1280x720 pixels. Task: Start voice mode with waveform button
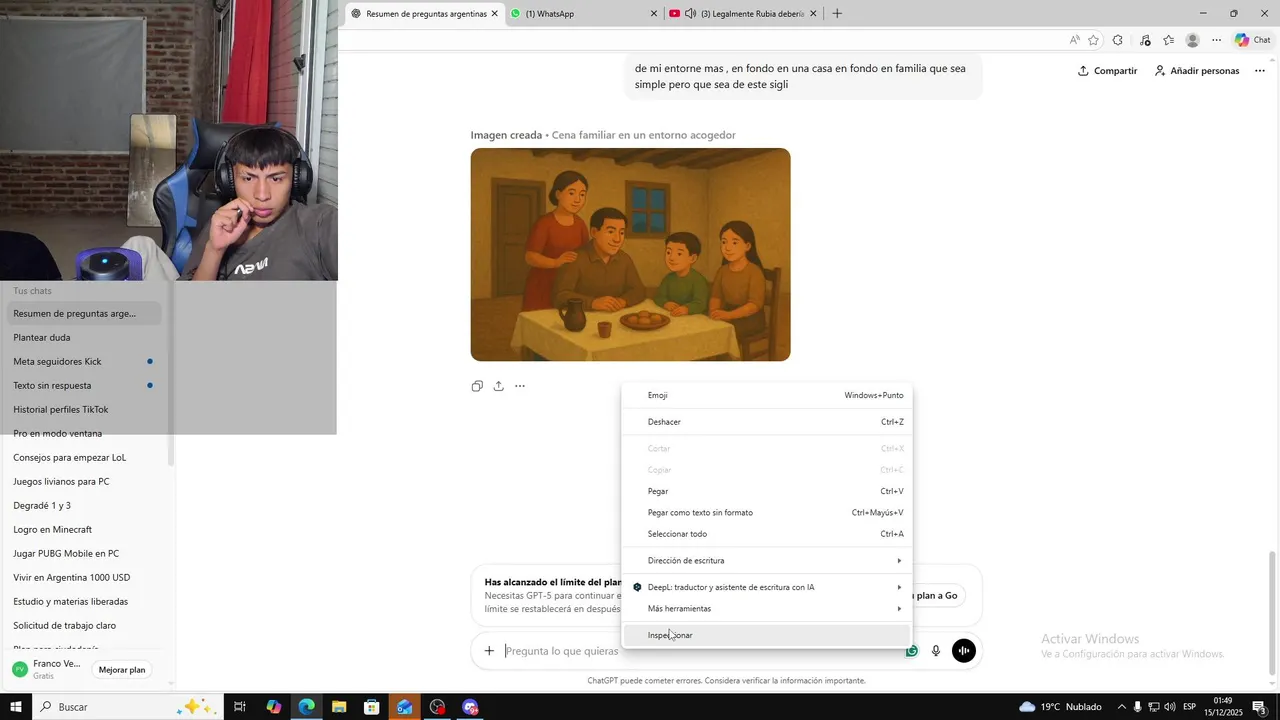964,651
